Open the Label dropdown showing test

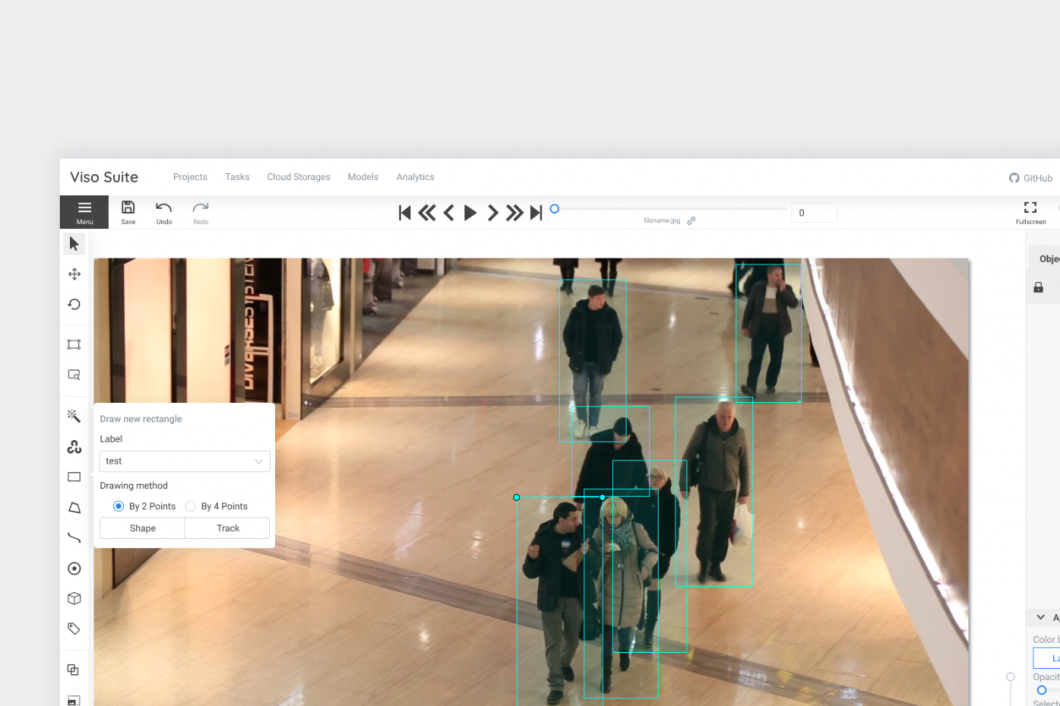tap(185, 461)
